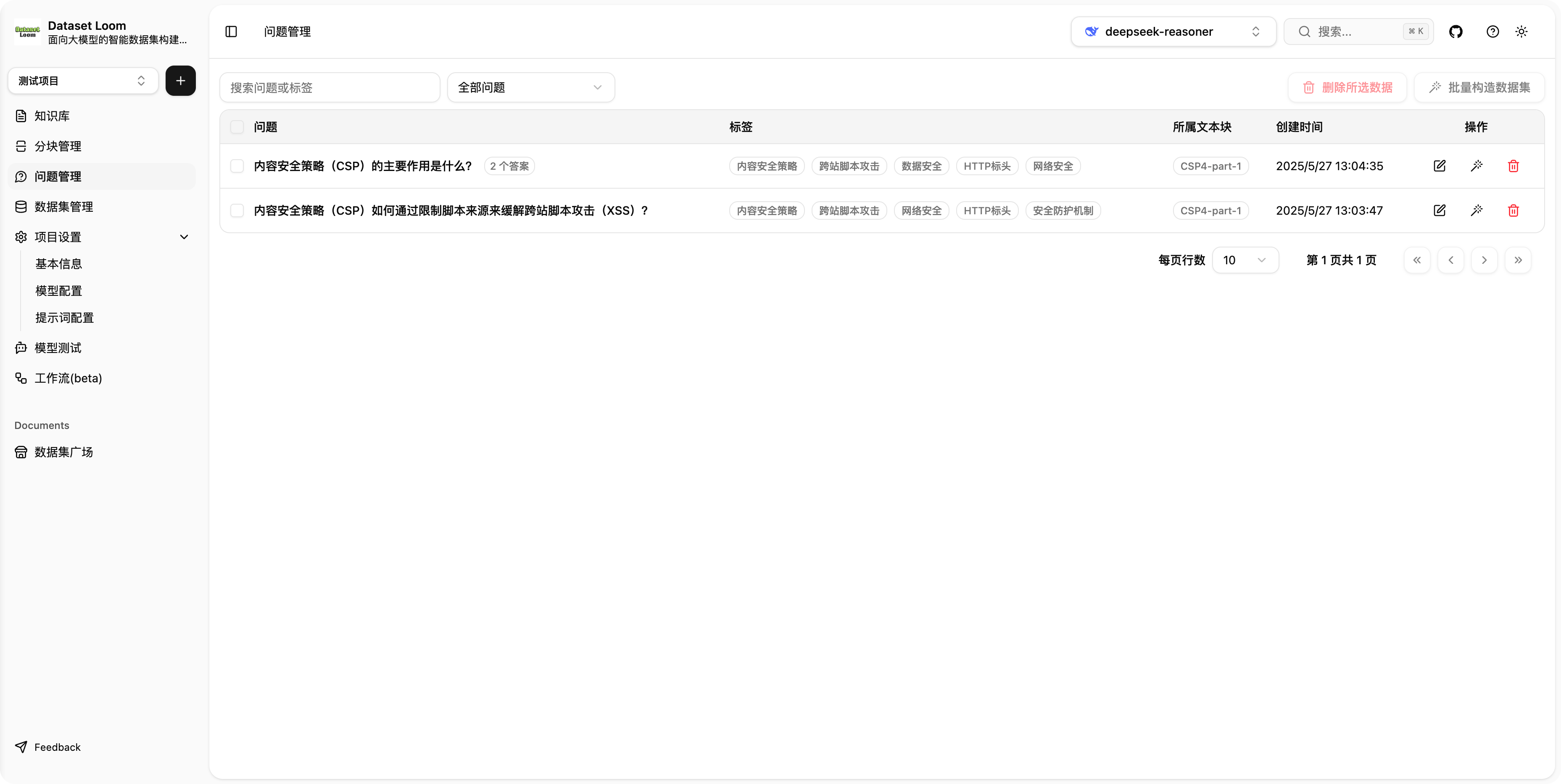
Task: Open 模型配置 settings page
Action: pyautogui.click(x=59, y=291)
